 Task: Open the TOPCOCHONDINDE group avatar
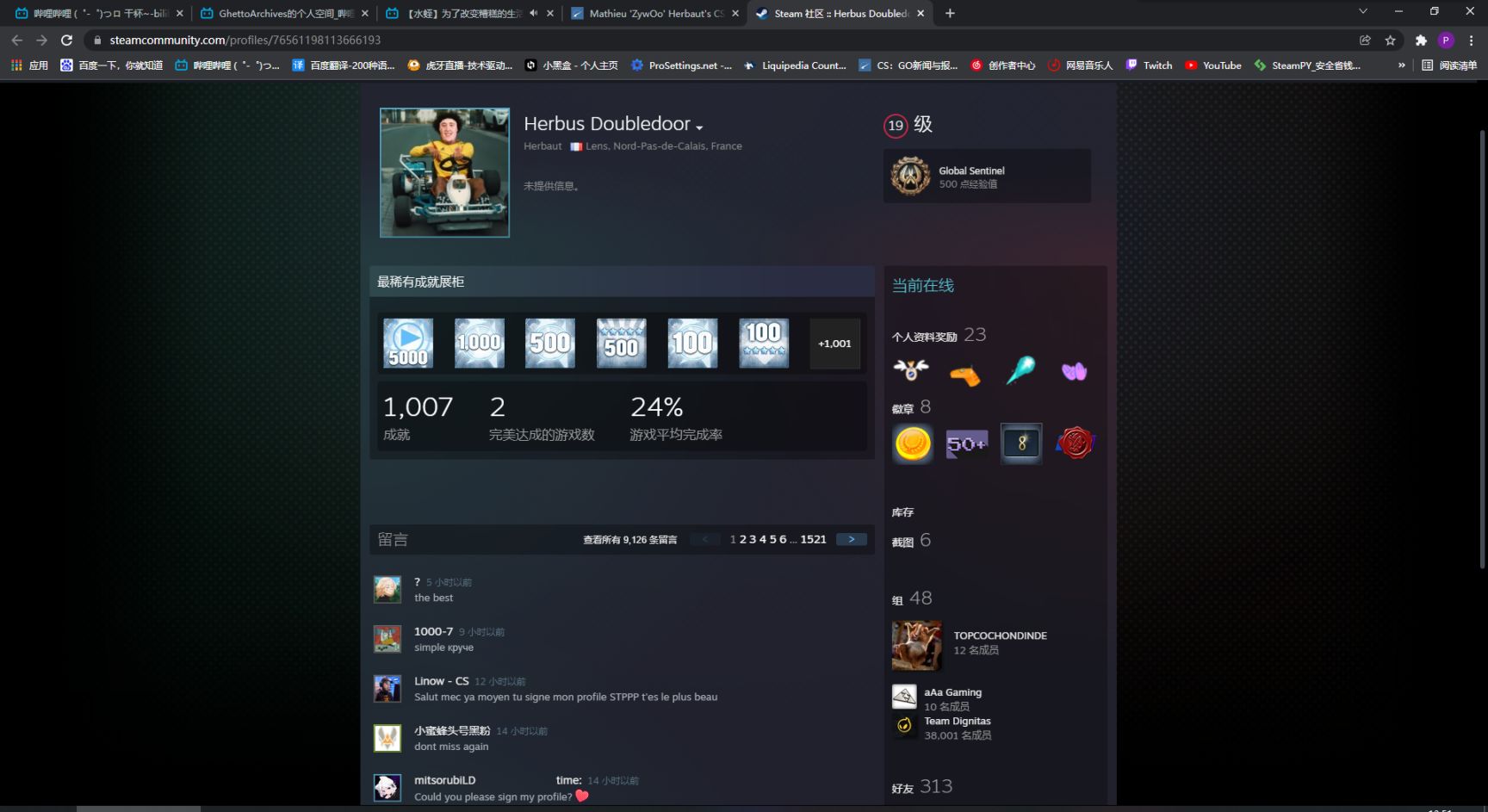917,646
